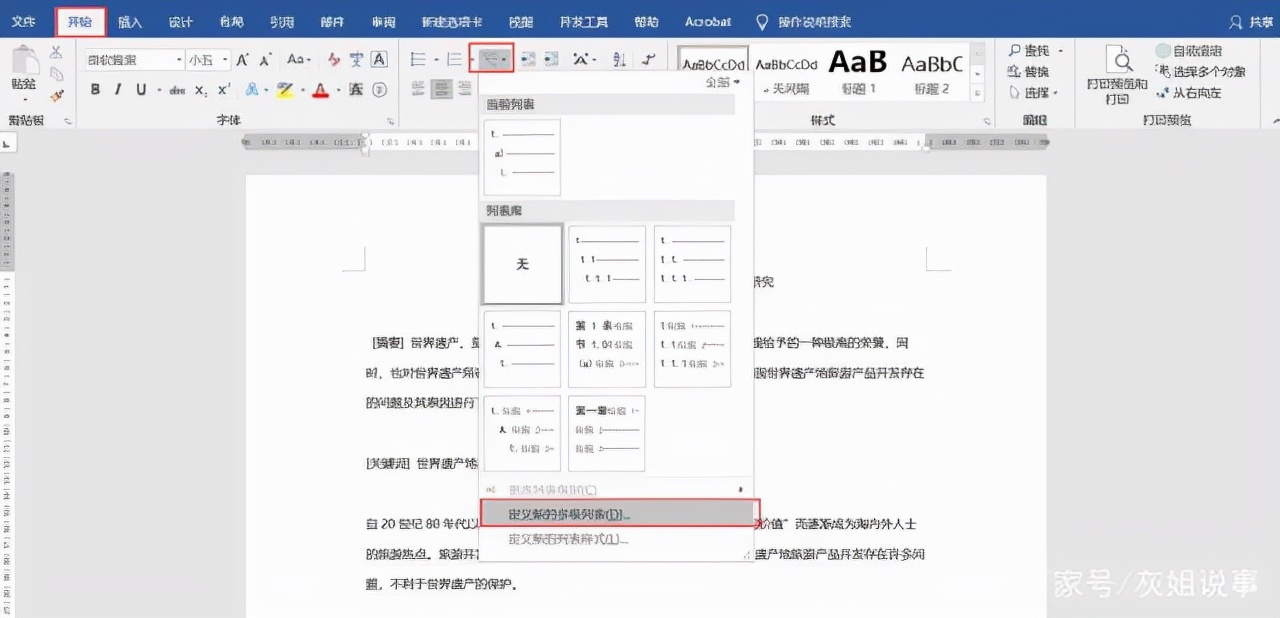Click the highlighted Multilevel List button
The width and height of the screenshot is (1280, 618).
494,60
